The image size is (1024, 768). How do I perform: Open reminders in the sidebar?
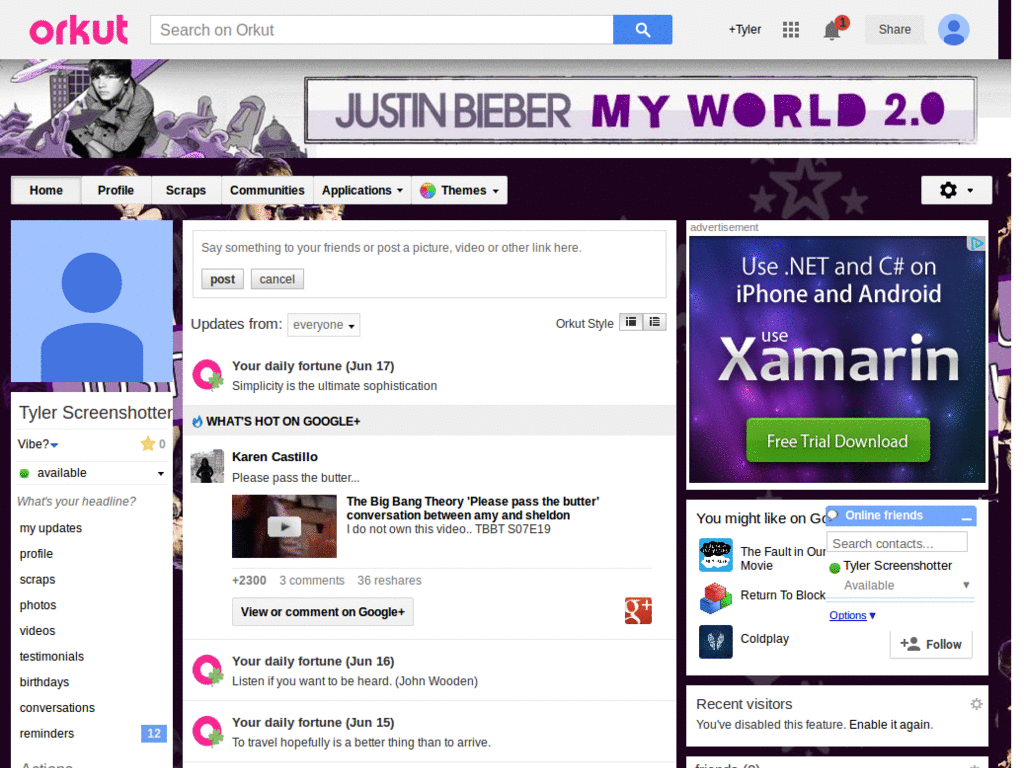tap(46, 733)
